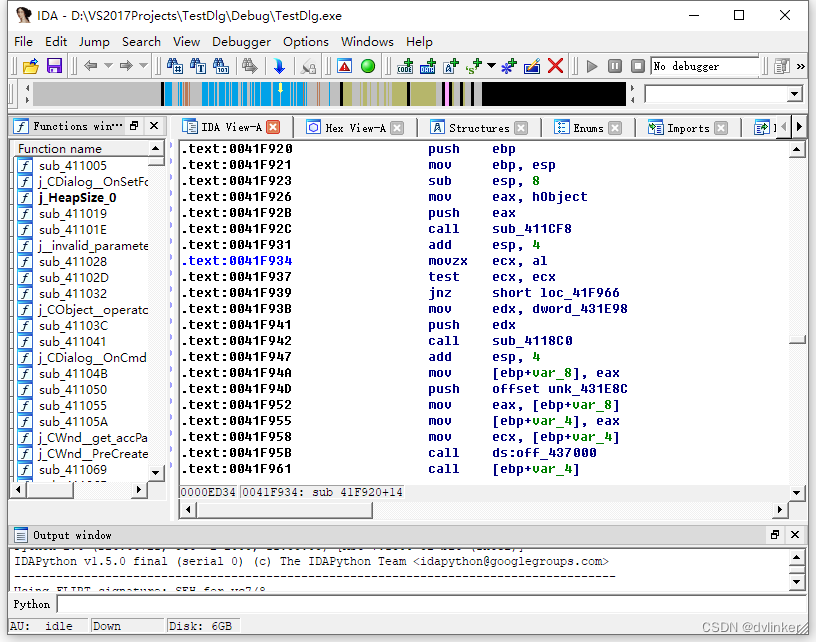Click the Jump forward arrow
Viewport: 816px width, 642px height.
pos(126,66)
